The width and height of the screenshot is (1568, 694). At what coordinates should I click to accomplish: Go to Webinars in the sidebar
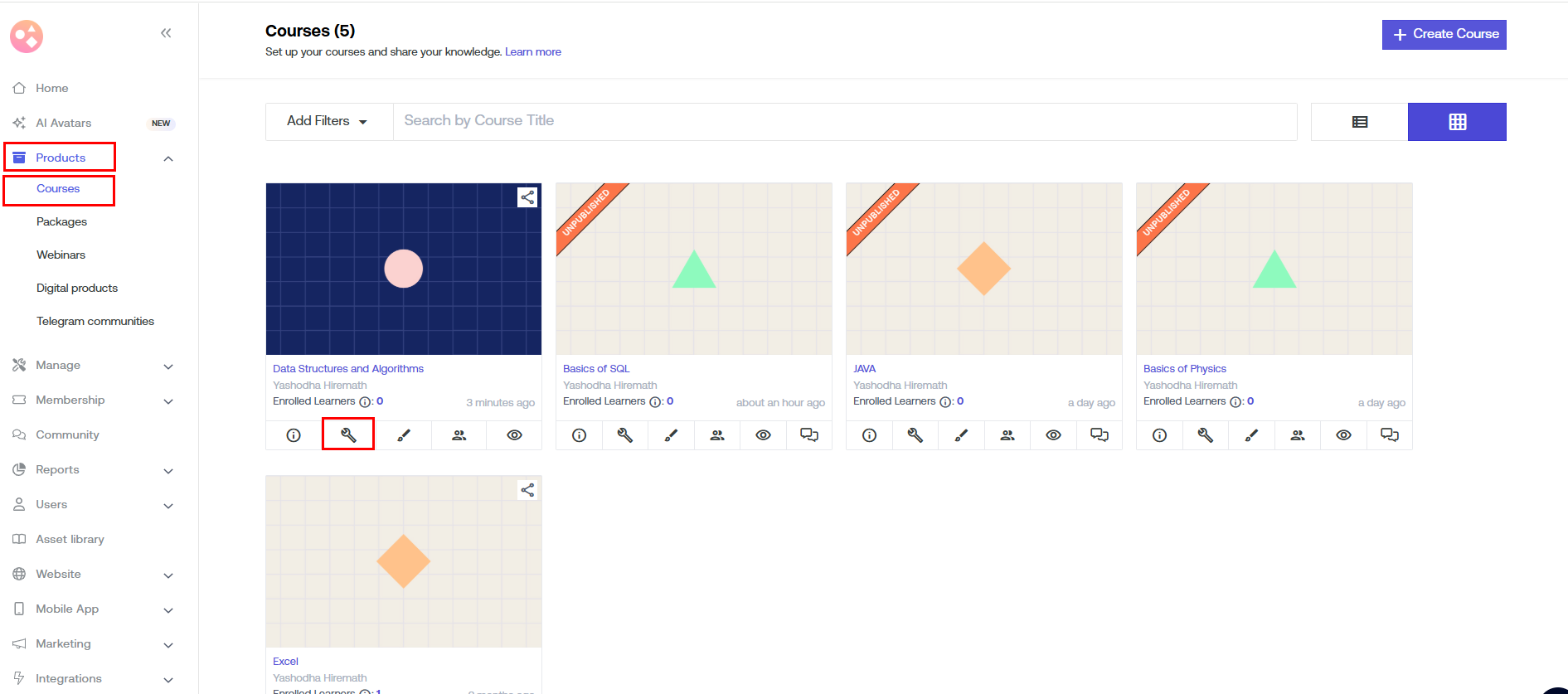61,255
